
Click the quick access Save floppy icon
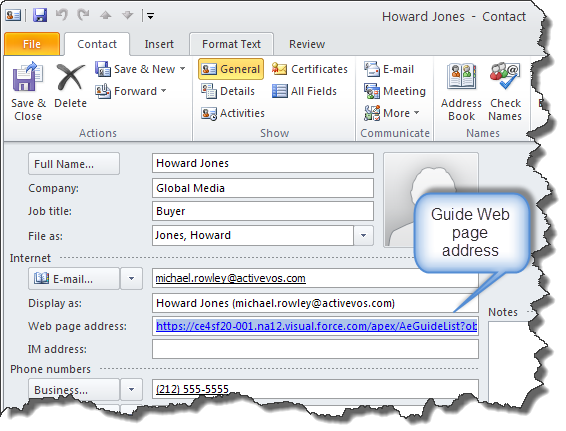click(40, 16)
